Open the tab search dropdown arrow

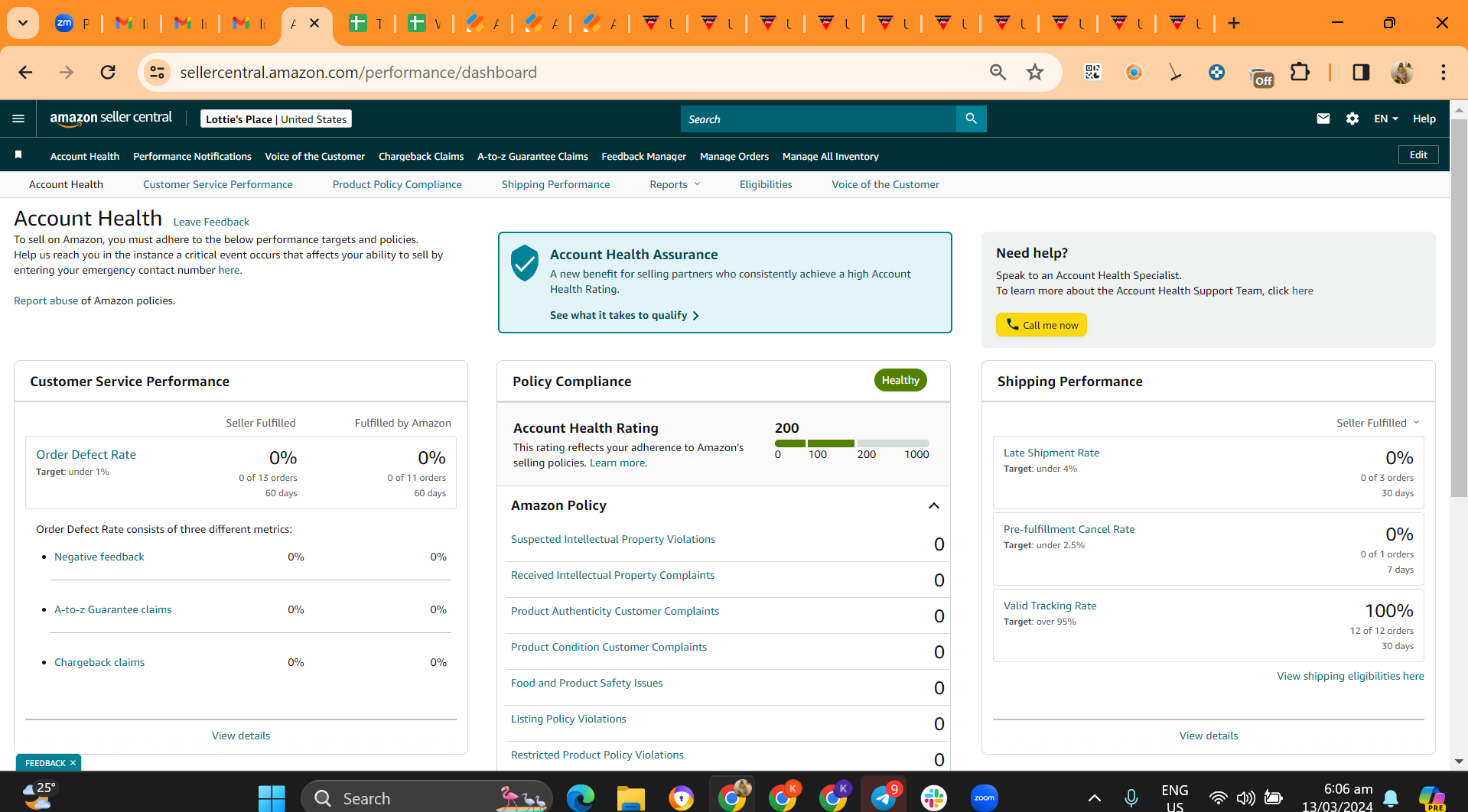[23, 23]
